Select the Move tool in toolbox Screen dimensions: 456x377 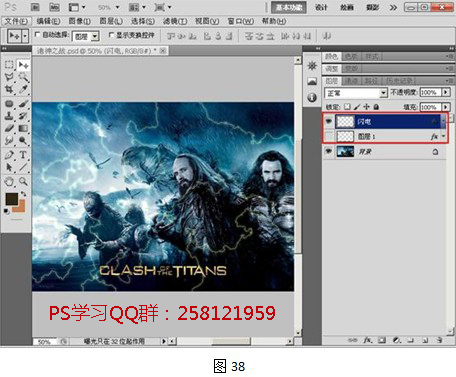23,65
